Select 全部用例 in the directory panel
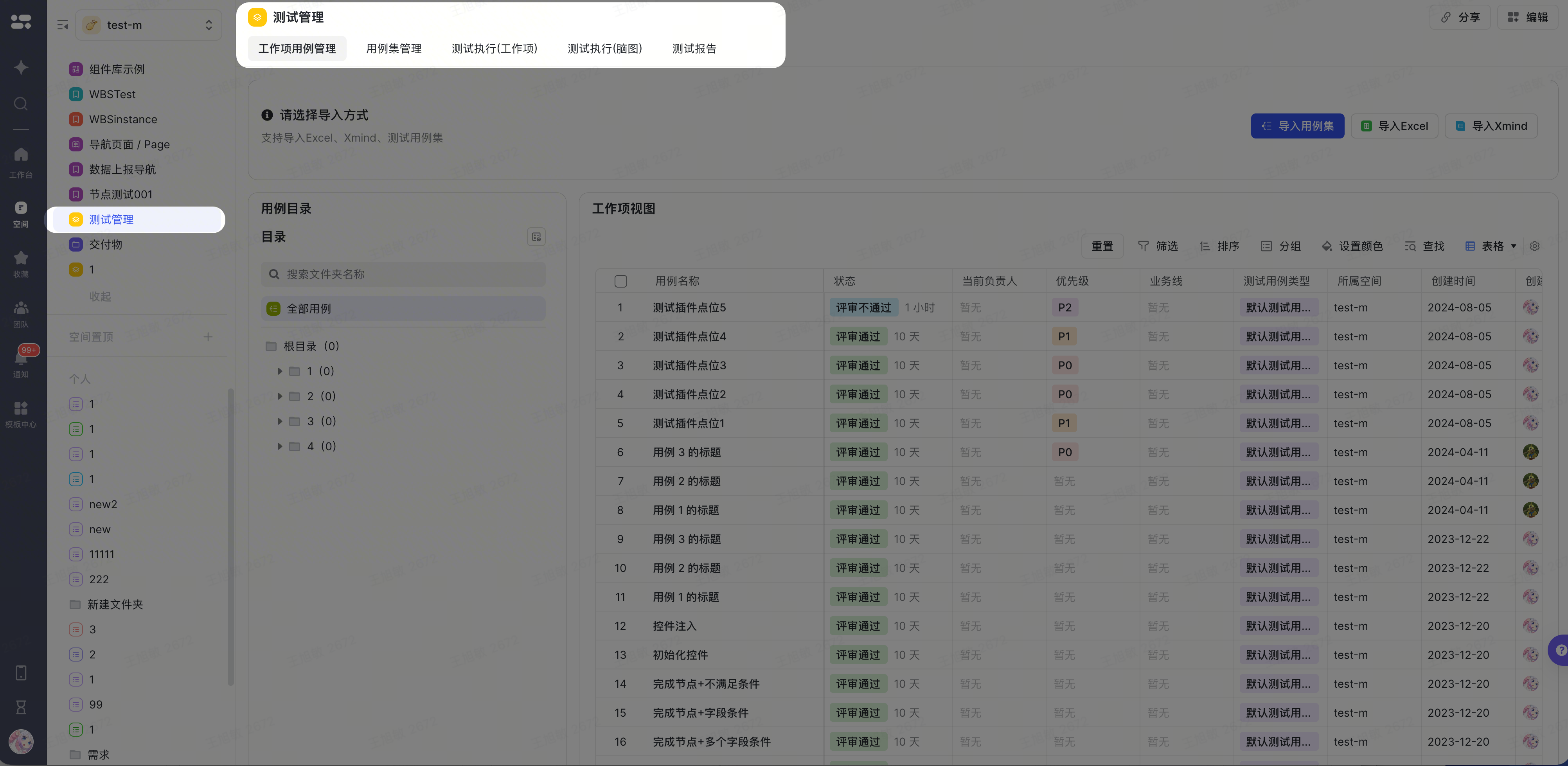The height and width of the screenshot is (766, 1568). [403, 309]
